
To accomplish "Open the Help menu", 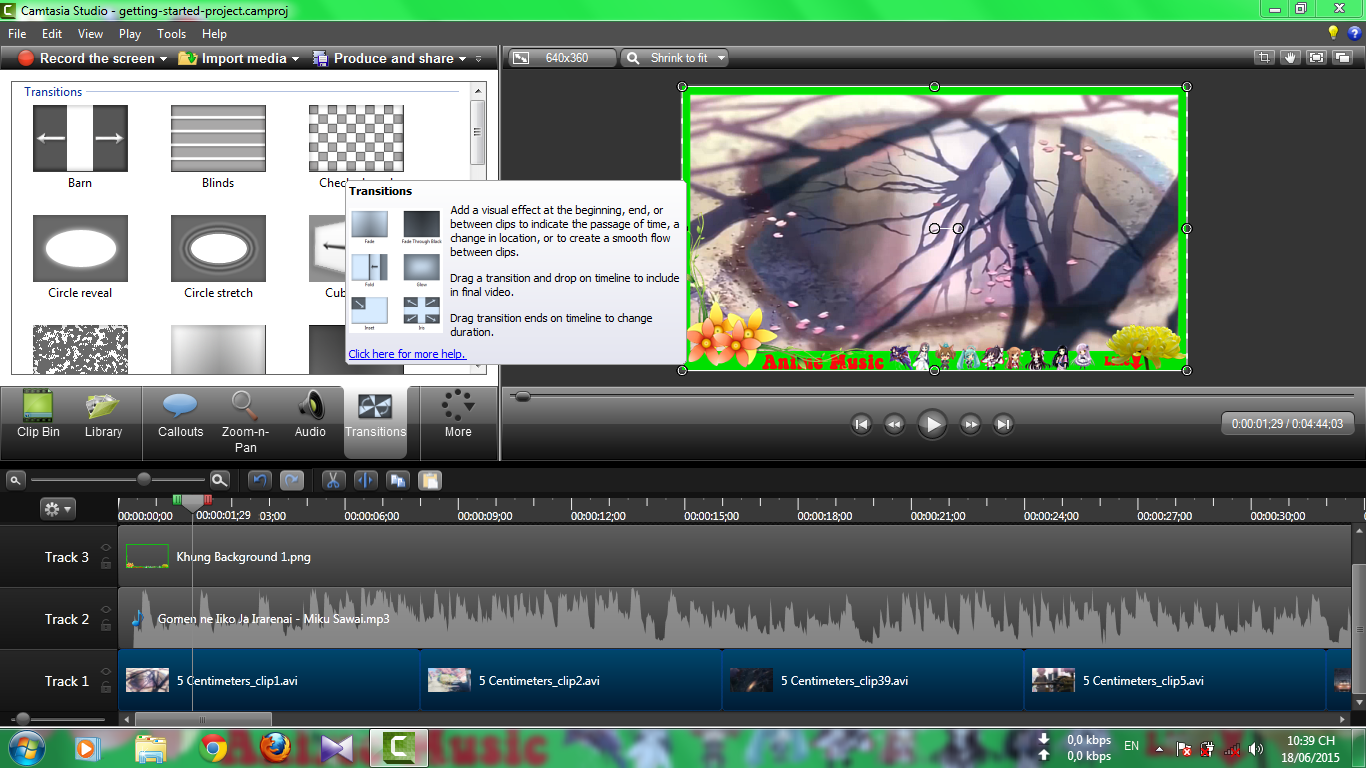I will (215, 34).
